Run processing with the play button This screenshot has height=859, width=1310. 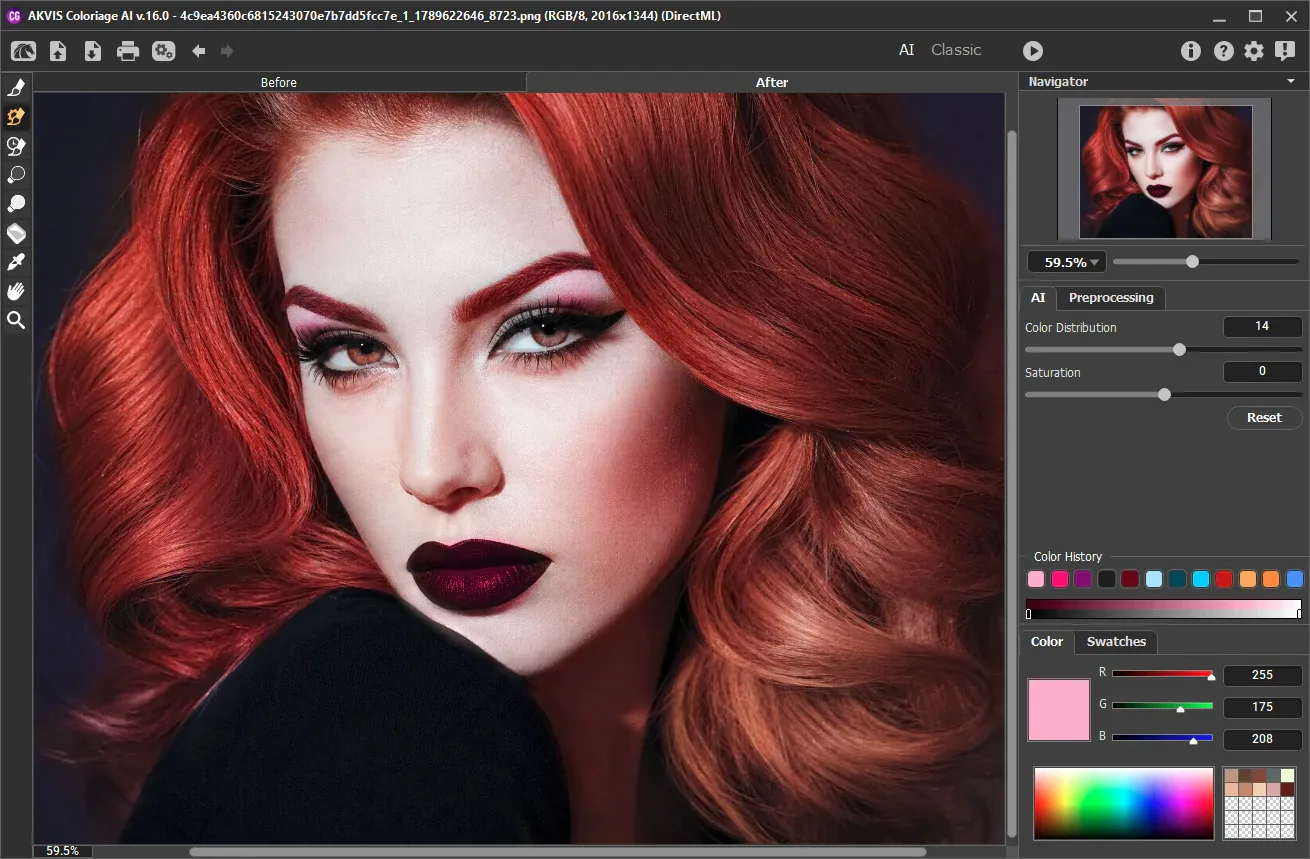tap(1033, 51)
